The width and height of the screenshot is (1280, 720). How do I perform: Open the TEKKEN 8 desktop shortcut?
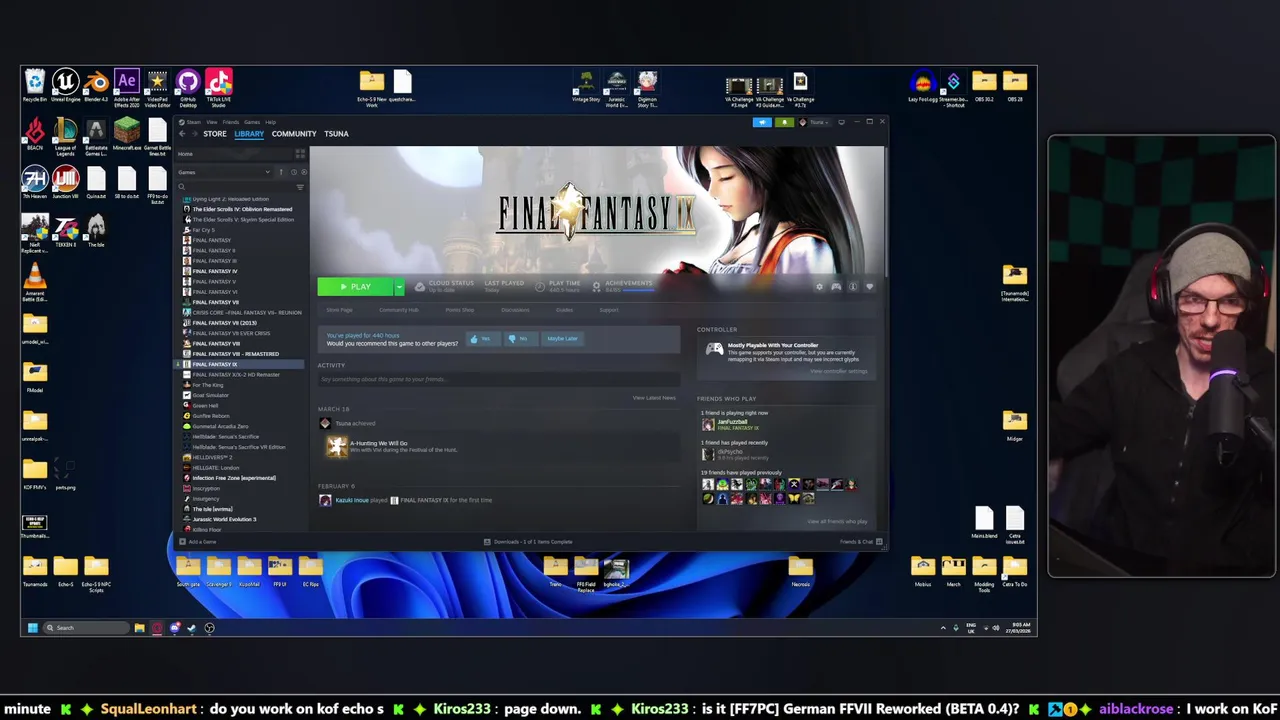(x=66, y=232)
